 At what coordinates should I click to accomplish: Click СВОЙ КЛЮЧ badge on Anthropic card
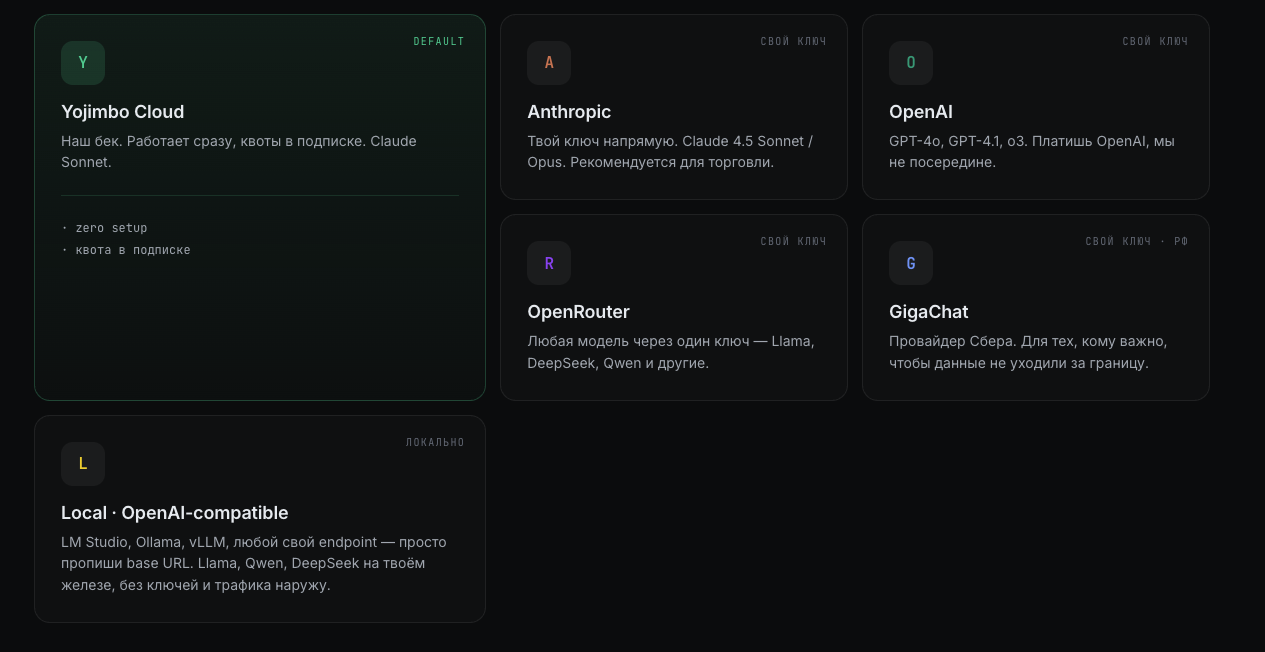tap(793, 42)
